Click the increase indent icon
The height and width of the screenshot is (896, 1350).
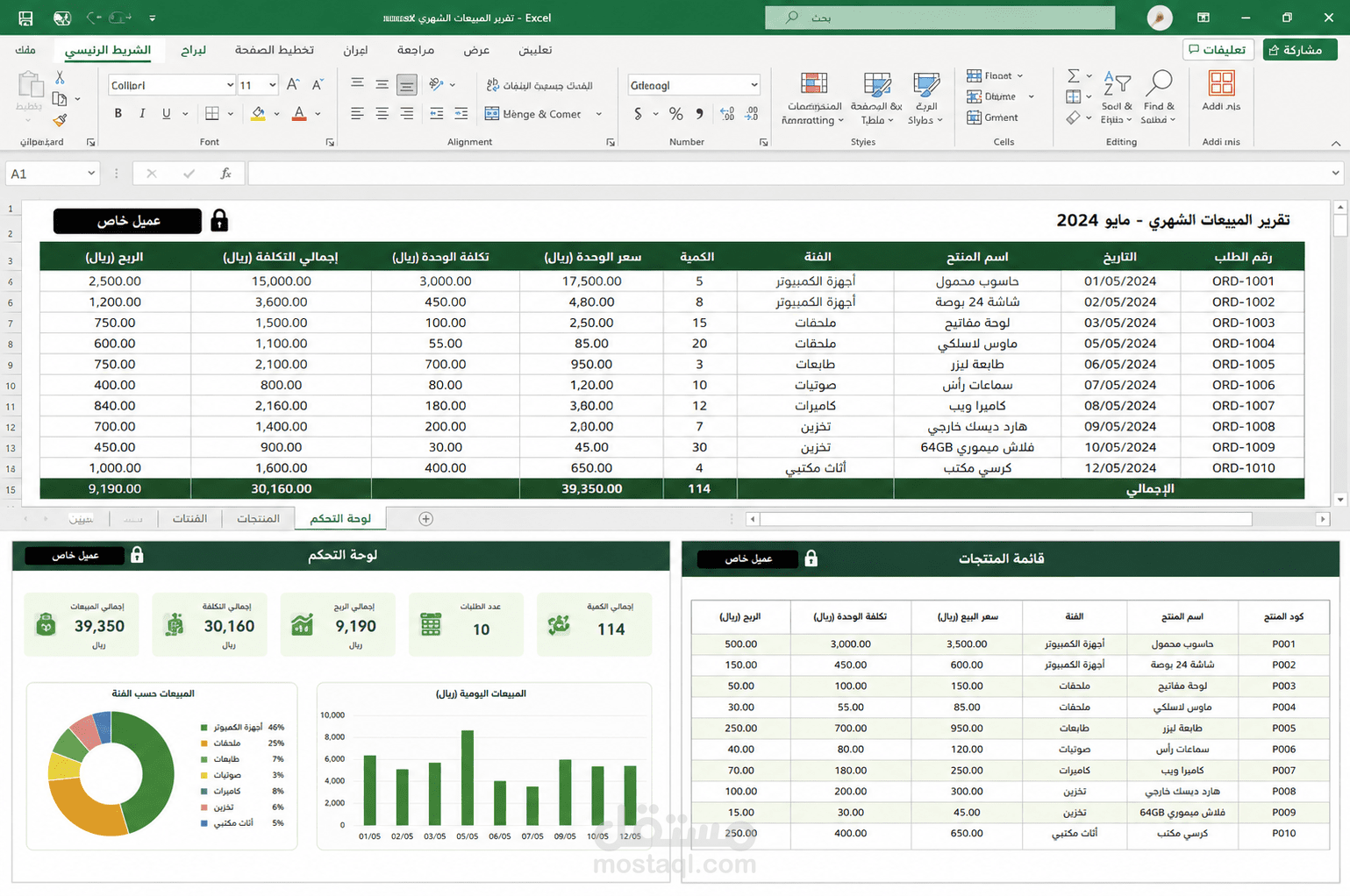461,113
